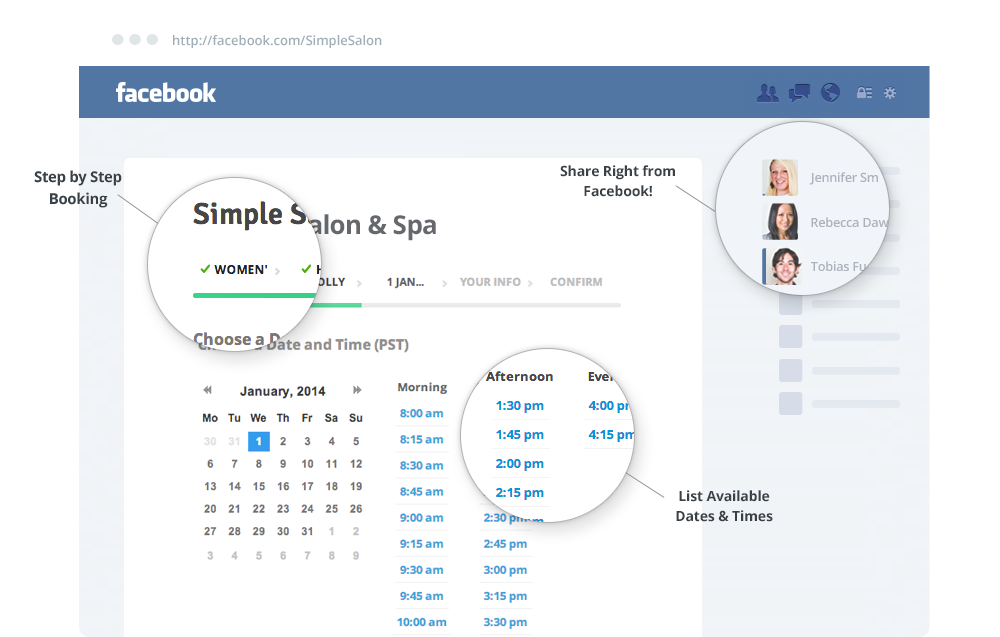
Task: Click Jennifer Sm name in friends list
Action: click(844, 177)
